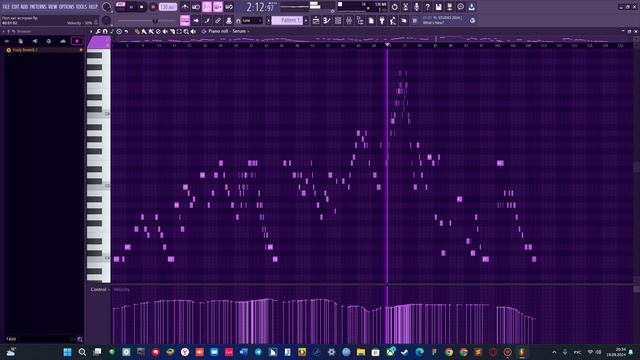Image resolution: width=640 pixels, height=360 pixels.
Task: Open pattern options arrow right of Pattern 1
Action: tap(306, 20)
